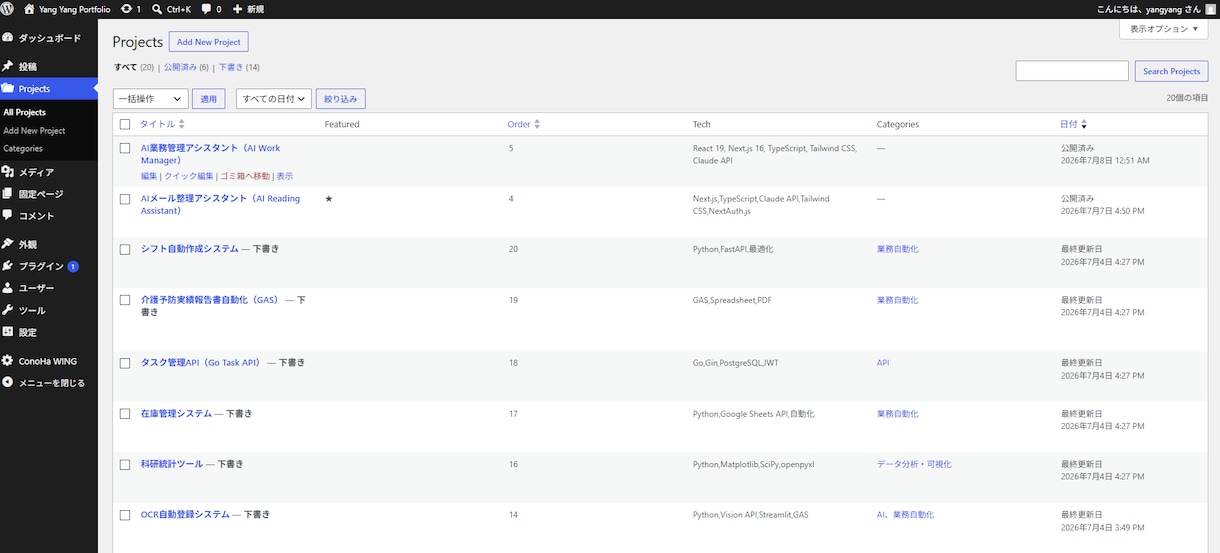Click the 設定 settings icon in sidebar
Viewport: 1220px width, 553px height.
(x=8, y=332)
